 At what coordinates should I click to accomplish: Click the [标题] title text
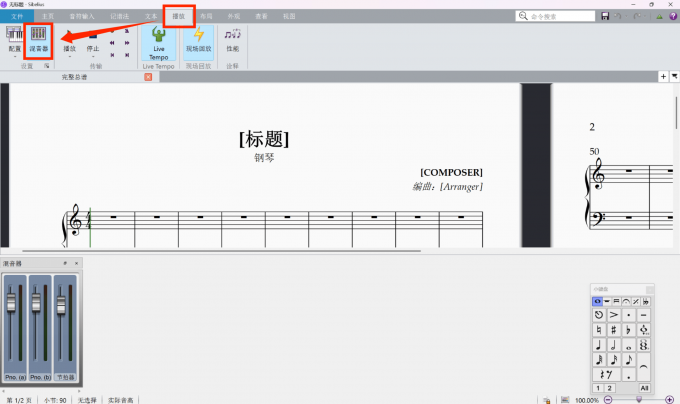(264, 139)
